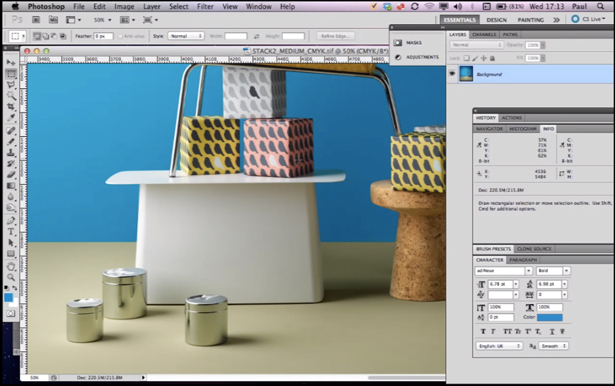Click Intersect with selection mode button
The width and height of the screenshot is (615, 386).
63,36
